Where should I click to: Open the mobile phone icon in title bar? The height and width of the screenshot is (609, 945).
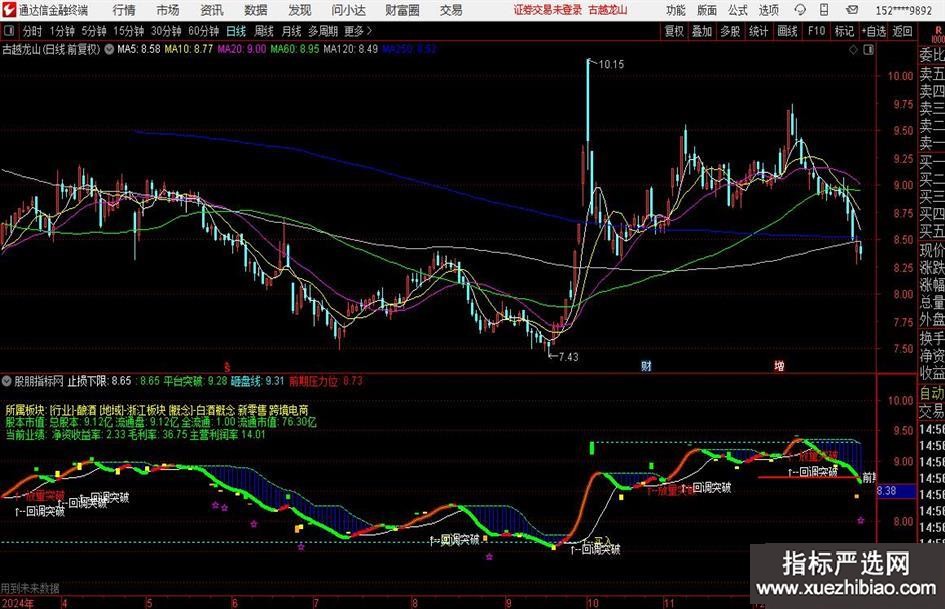tap(824, 10)
